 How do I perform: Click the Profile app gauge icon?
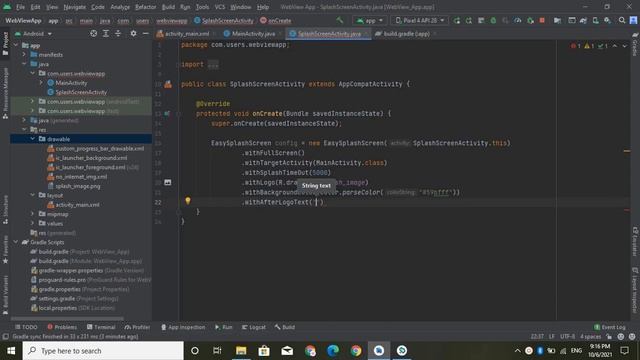point(518,20)
